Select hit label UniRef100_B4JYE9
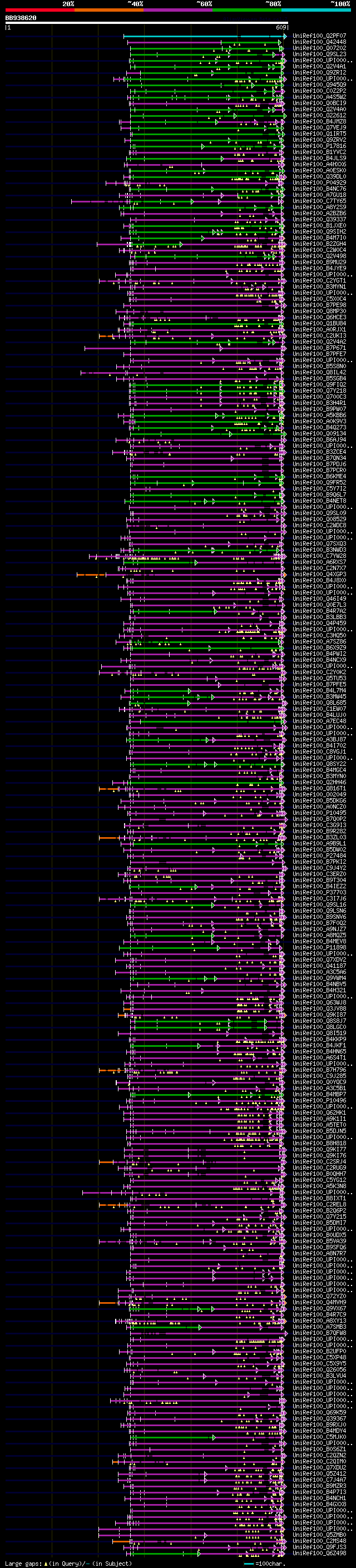This screenshot has width=356, height=1568. (319, 269)
